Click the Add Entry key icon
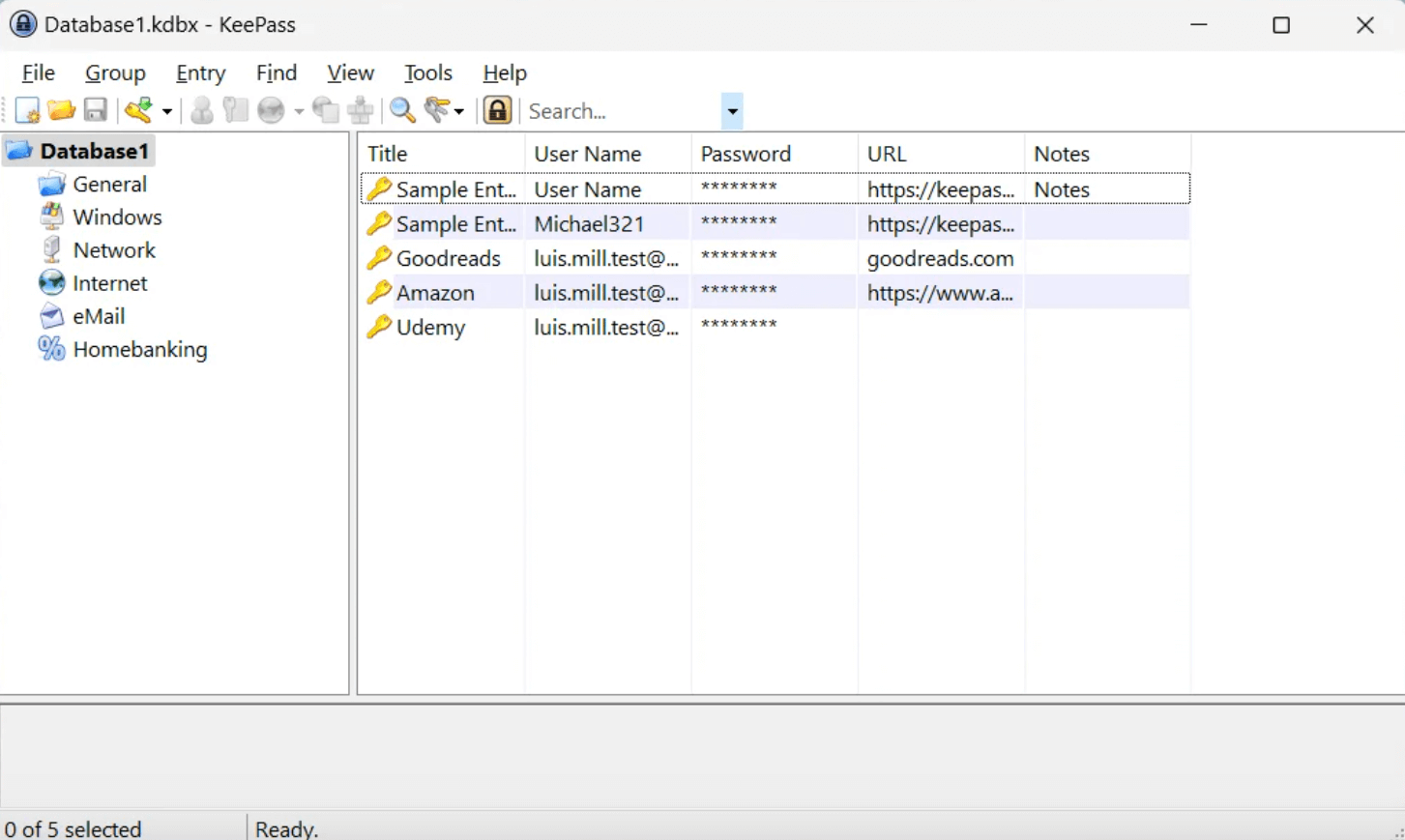This screenshot has width=1405, height=840. tap(139, 111)
